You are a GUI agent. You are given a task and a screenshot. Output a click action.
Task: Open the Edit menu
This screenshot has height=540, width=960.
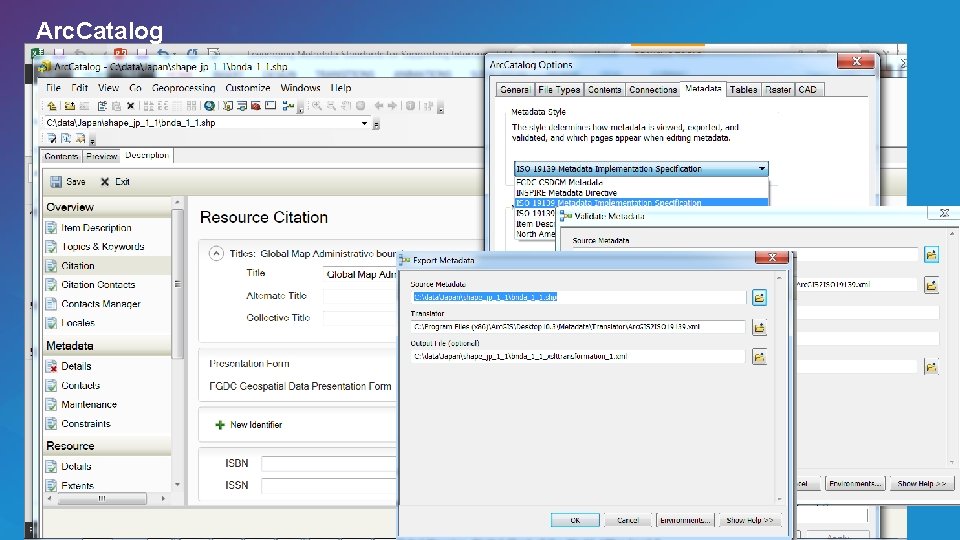(80, 88)
